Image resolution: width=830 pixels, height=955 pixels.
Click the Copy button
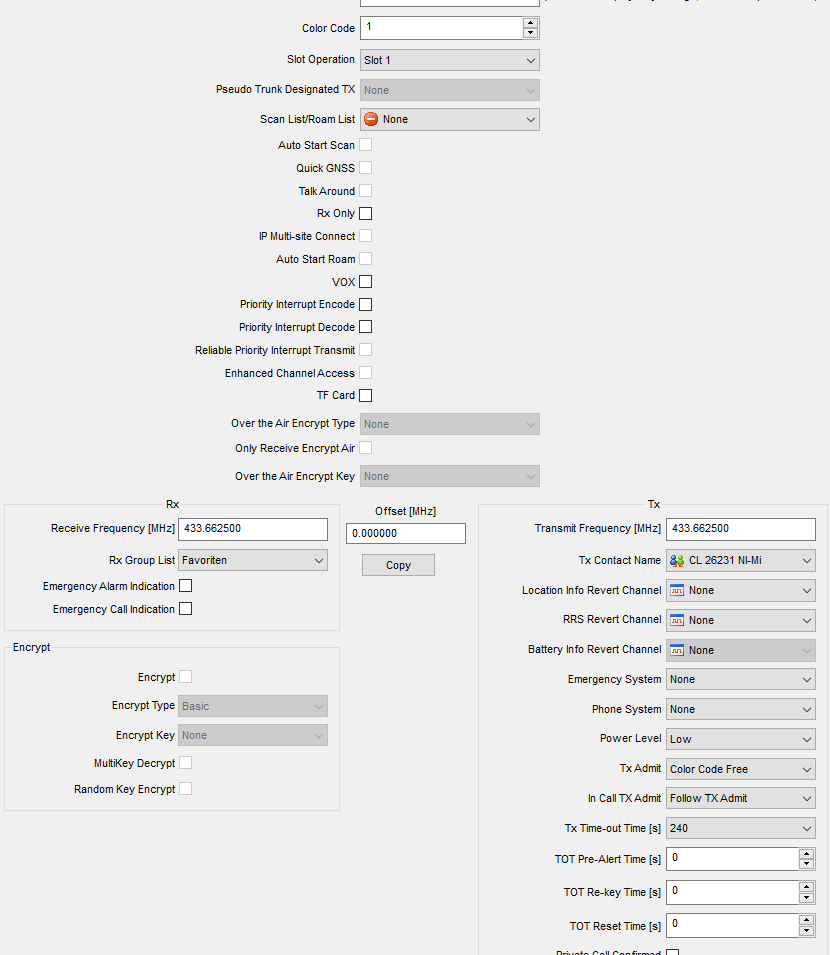point(398,565)
